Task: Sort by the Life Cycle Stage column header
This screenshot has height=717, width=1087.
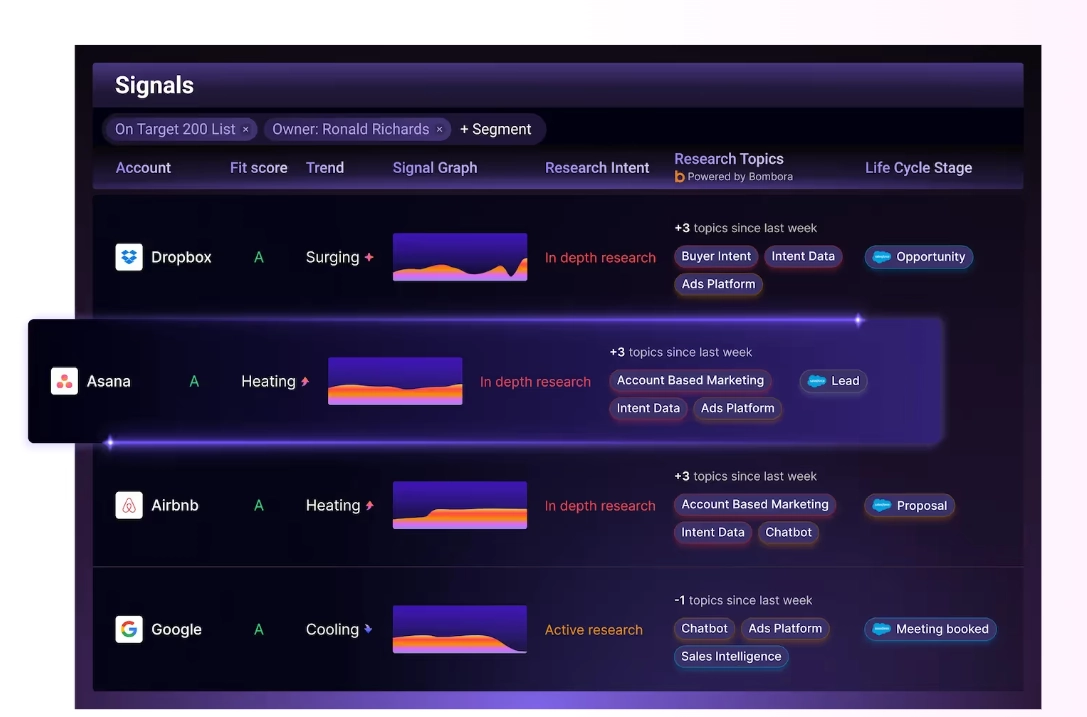Action: [x=919, y=168]
